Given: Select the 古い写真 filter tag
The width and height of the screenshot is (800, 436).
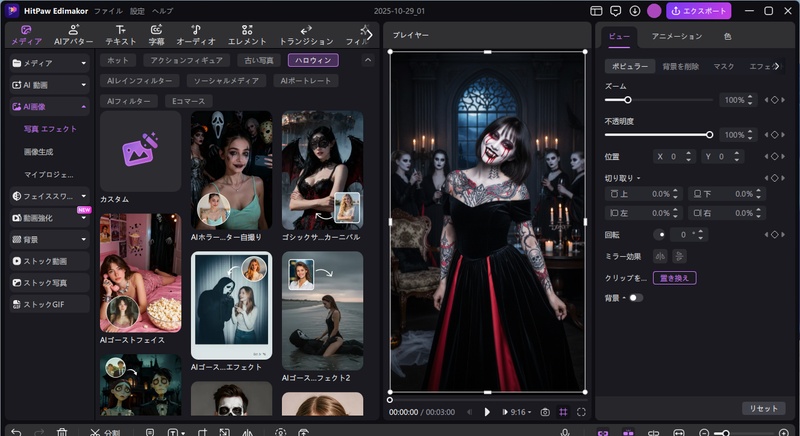Looking at the screenshot, I should (259, 60).
